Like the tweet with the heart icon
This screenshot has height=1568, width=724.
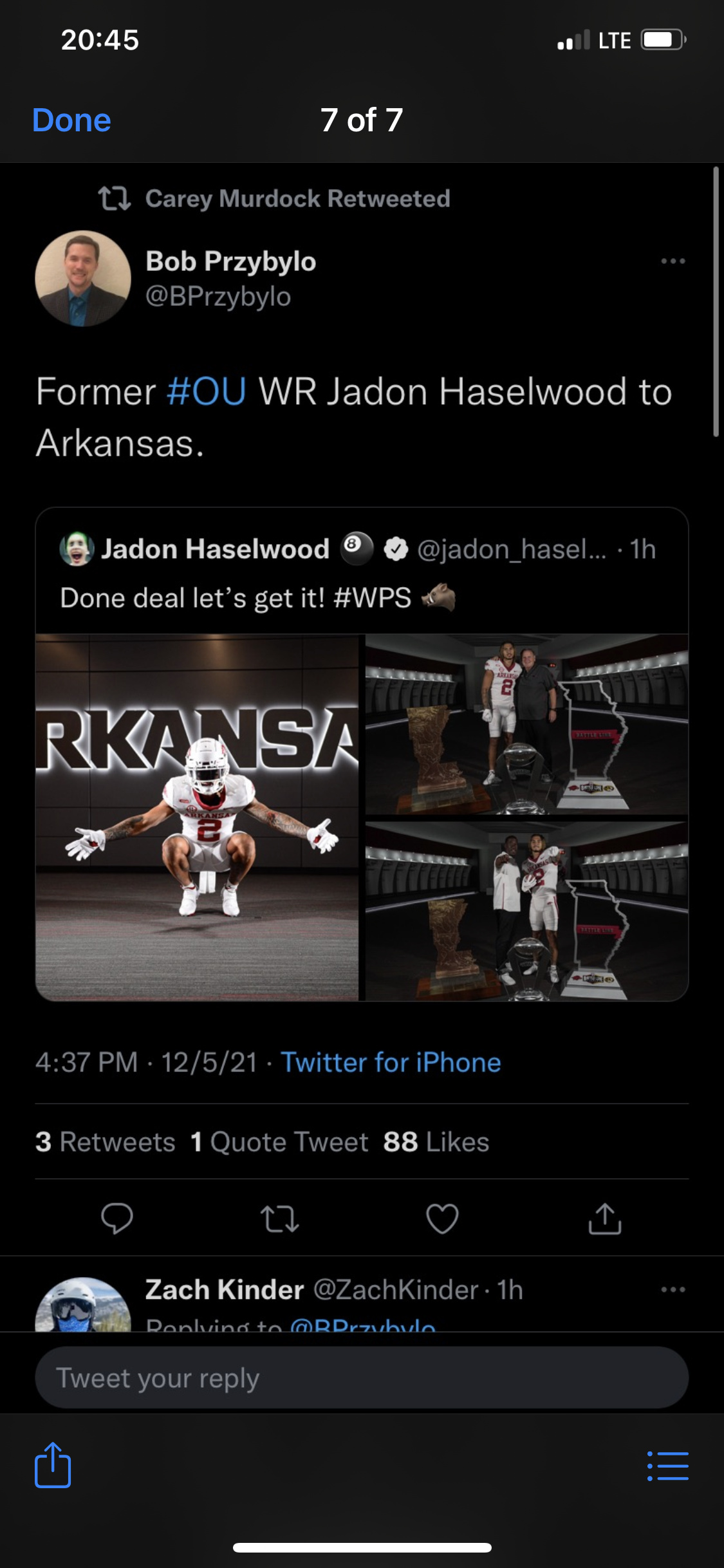point(442,1218)
